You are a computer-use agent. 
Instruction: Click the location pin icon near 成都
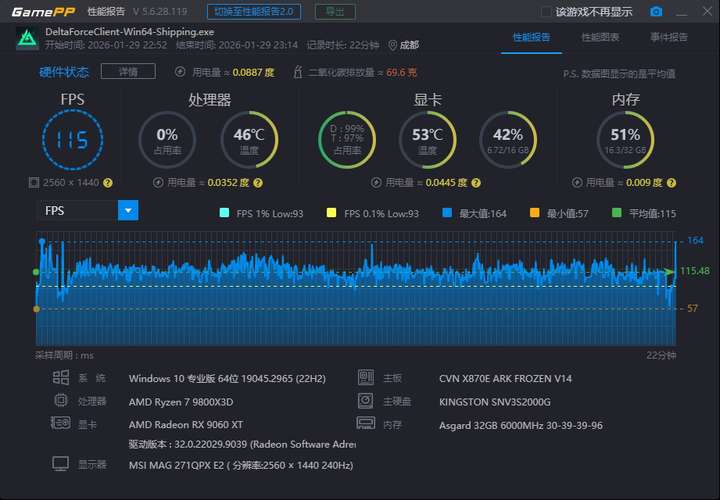tap(393, 45)
